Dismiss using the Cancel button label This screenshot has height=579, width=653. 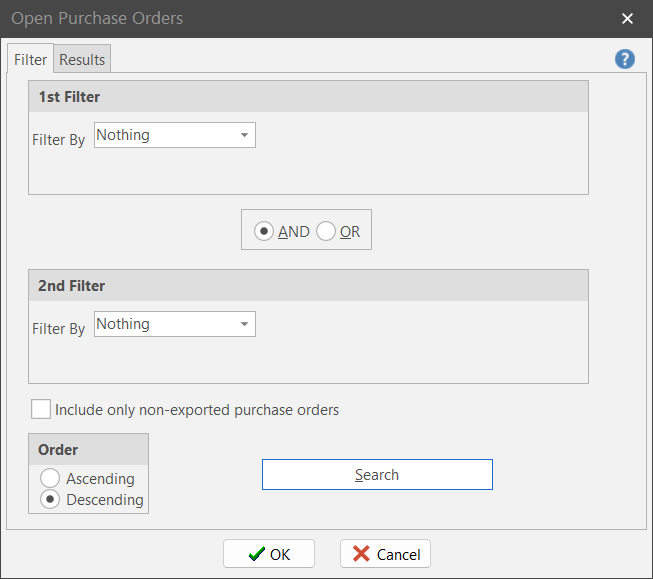tap(398, 554)
